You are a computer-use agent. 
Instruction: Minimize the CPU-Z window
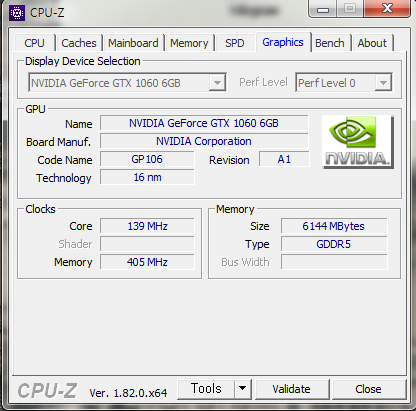point(322,9)
